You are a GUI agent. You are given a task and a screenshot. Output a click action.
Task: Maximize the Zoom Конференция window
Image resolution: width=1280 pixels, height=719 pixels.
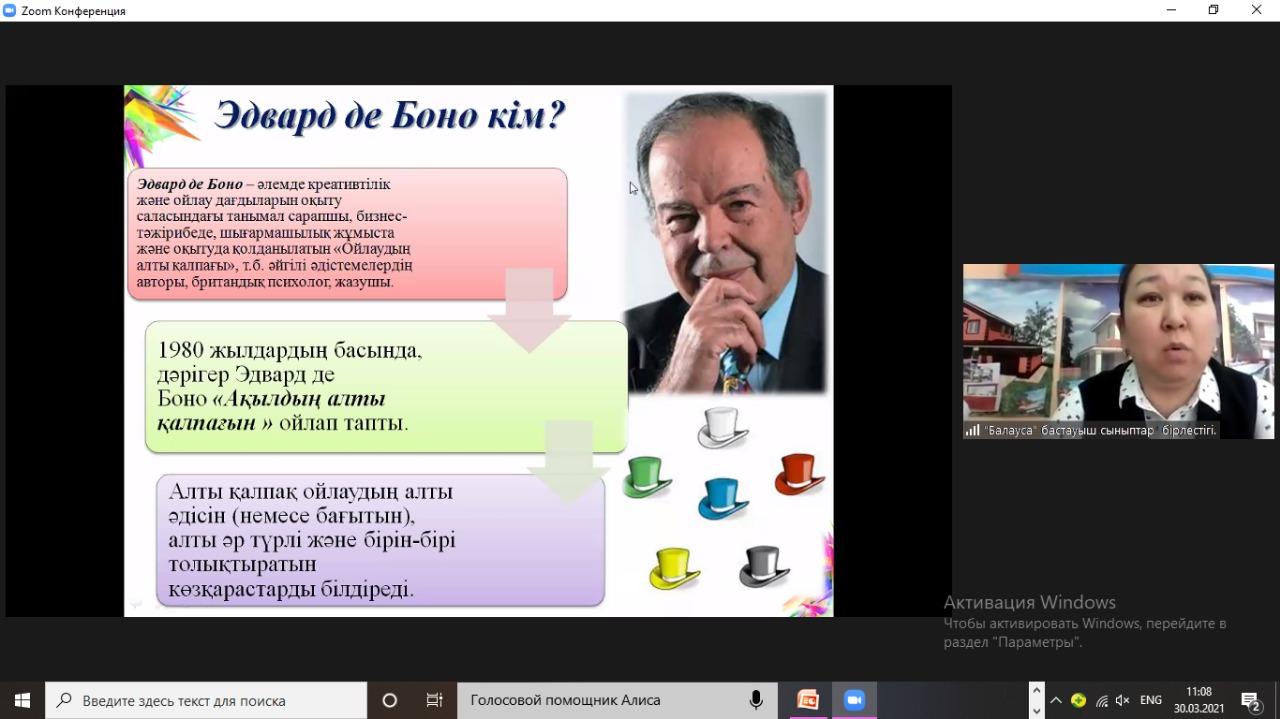pyautogui.click(x=1213, y=10)
